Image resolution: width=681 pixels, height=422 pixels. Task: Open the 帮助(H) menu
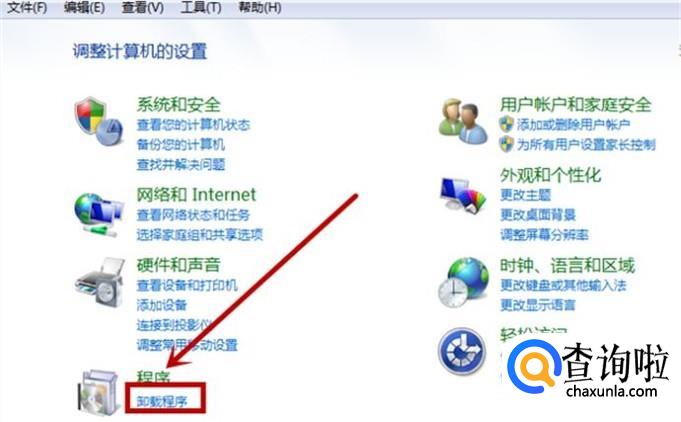[259, 7]
